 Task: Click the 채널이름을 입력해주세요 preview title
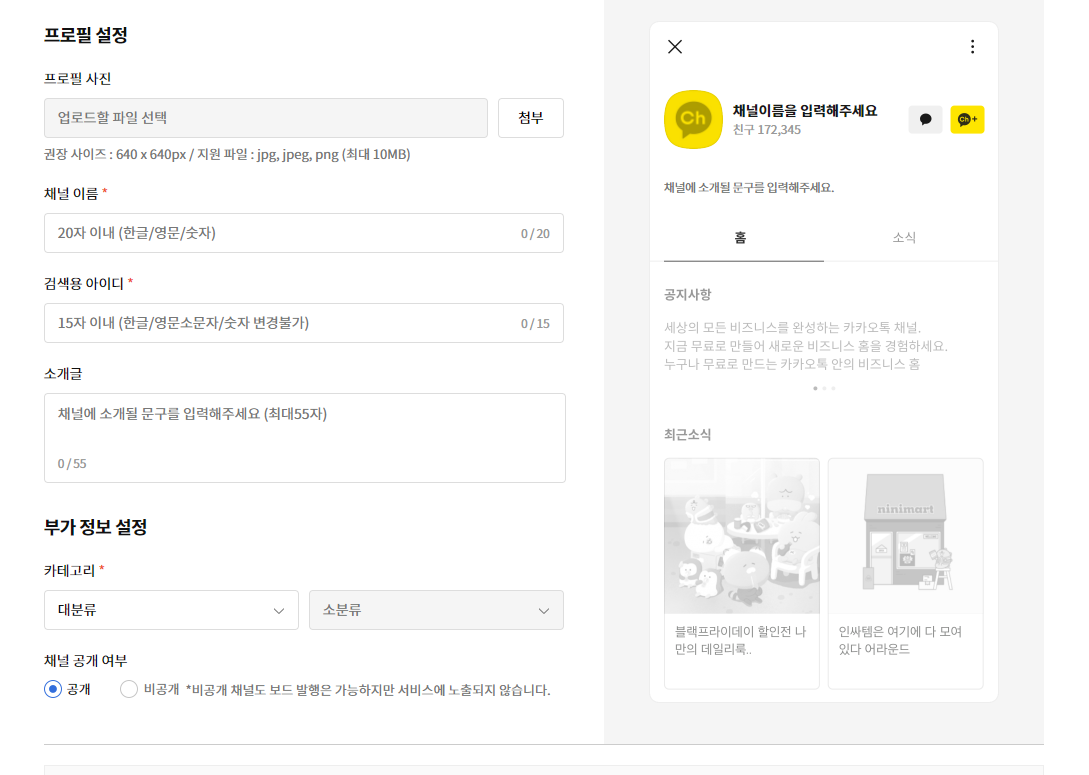pos(805,110)
